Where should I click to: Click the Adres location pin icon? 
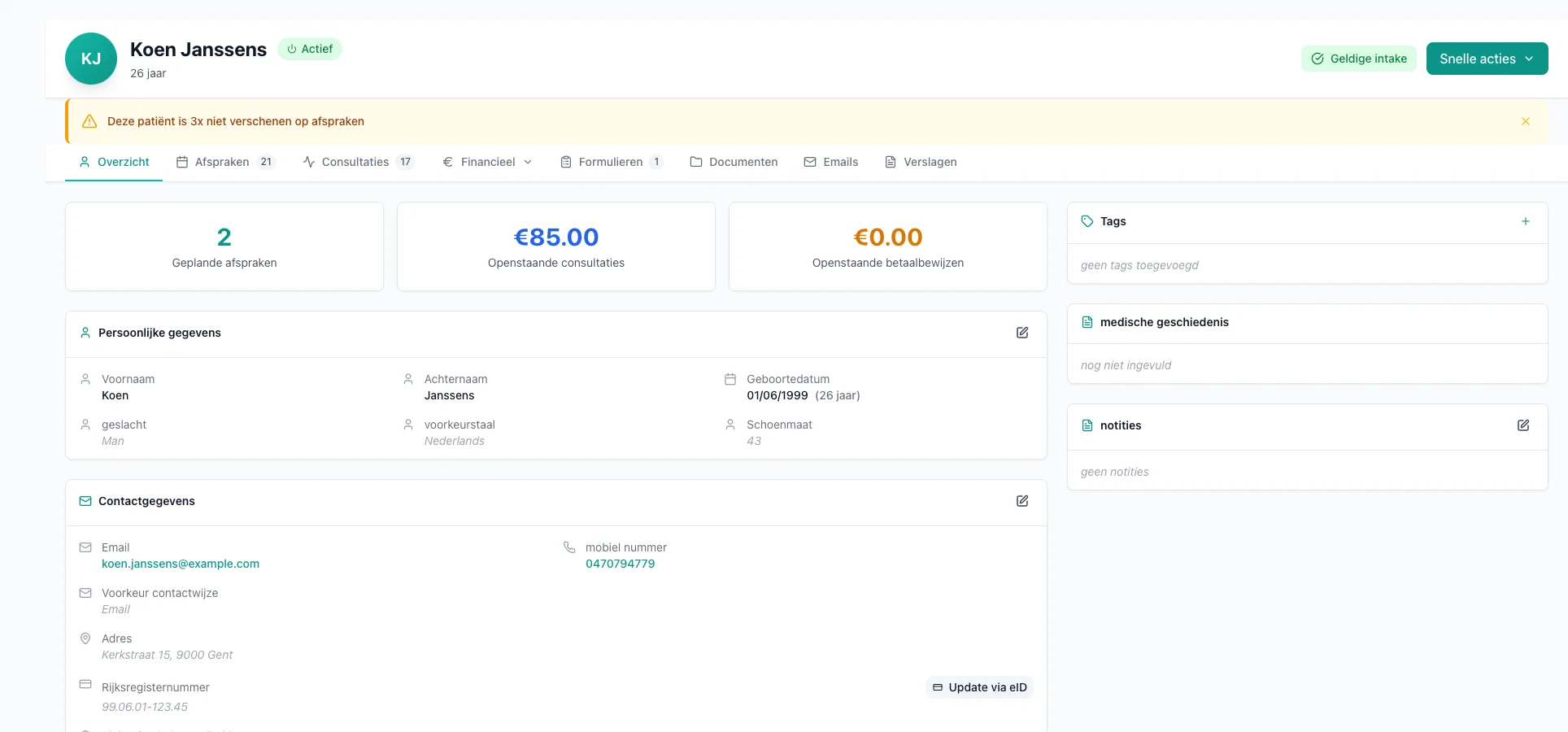pyautogui.click(x=85, y=638)
